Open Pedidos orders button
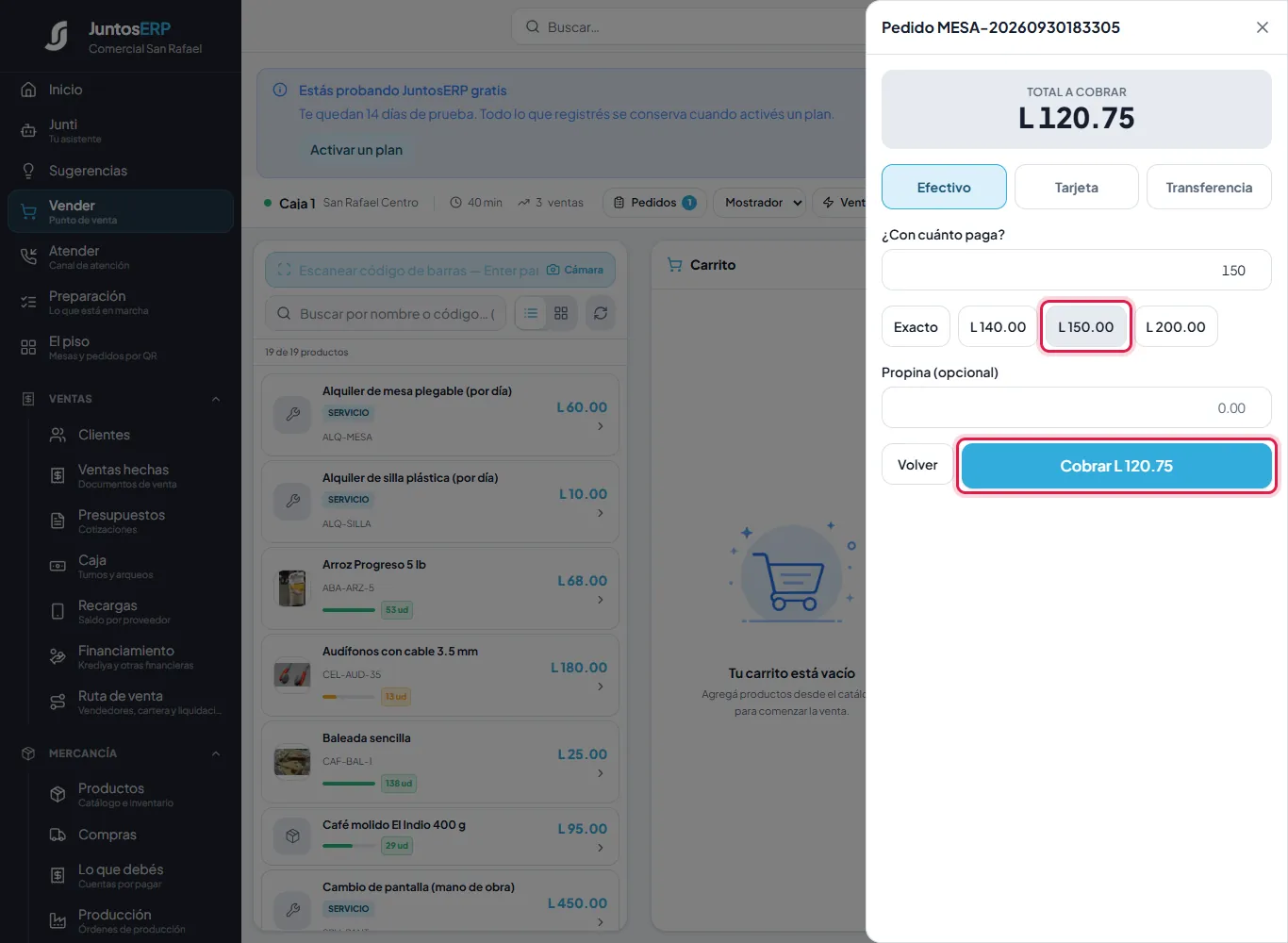The height and width of the screenshot is (943, 1288). click(x=654, y=203)
